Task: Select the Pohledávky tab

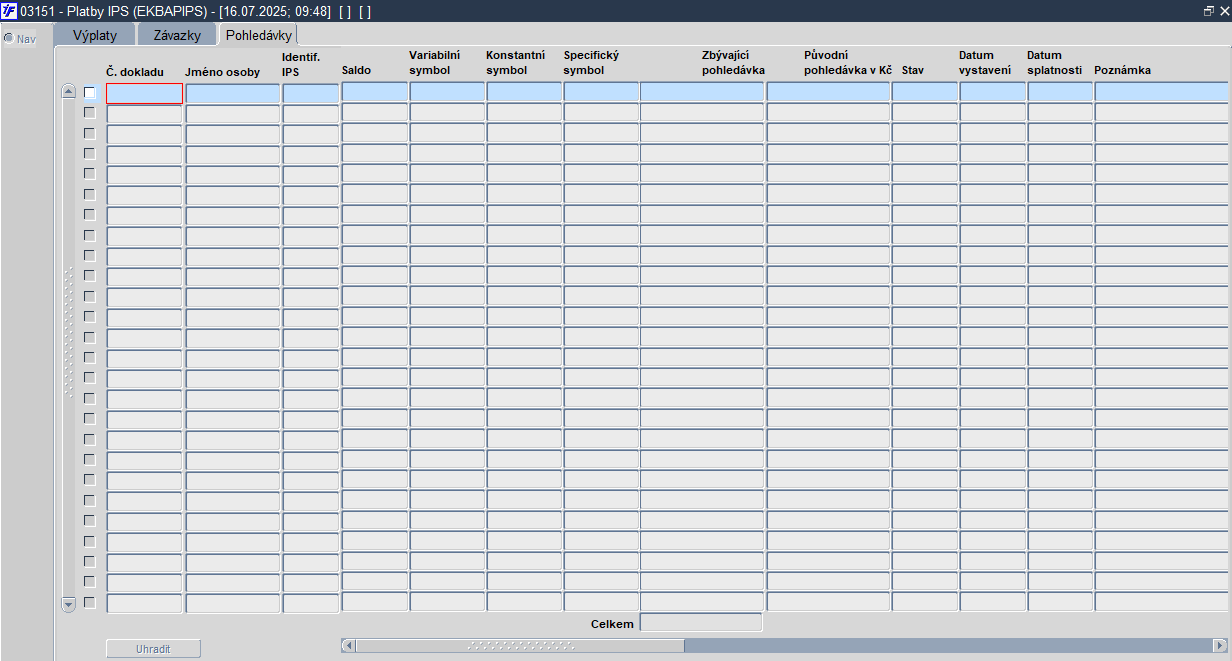Action: coord(259,34)
